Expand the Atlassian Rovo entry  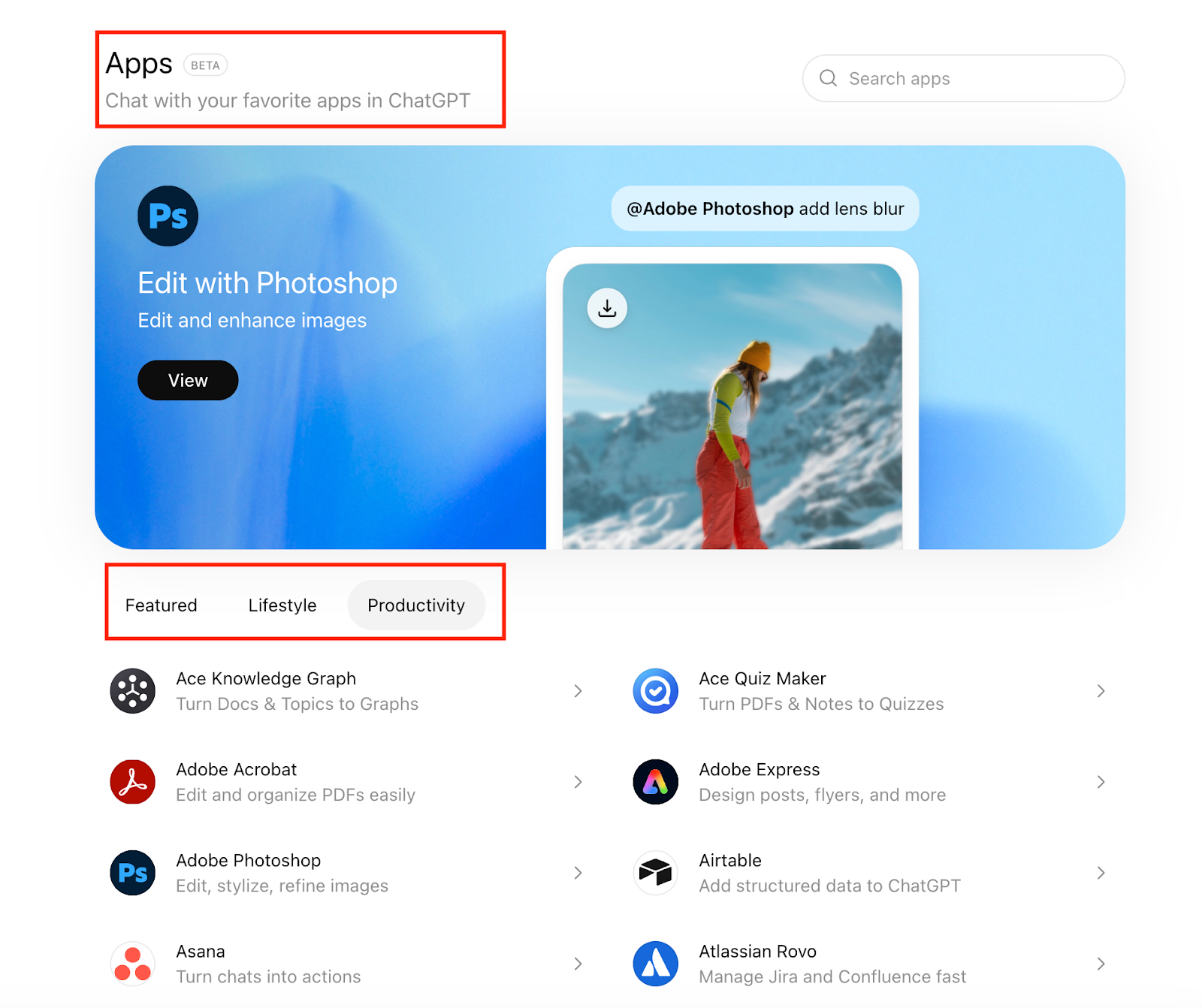[x=1101, y=964]
